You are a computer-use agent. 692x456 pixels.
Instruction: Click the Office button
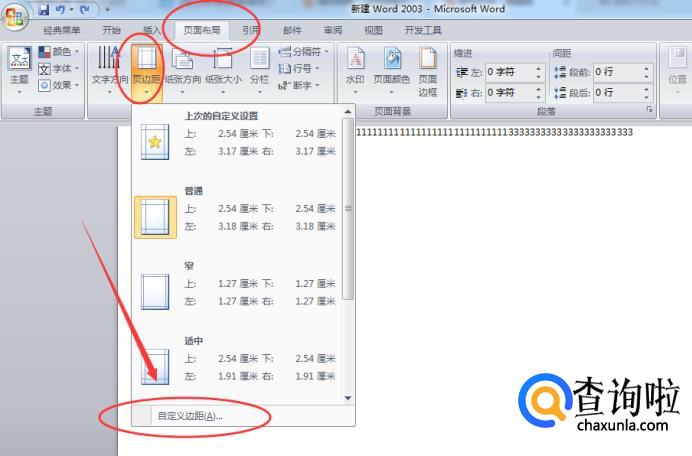point(14,17)
